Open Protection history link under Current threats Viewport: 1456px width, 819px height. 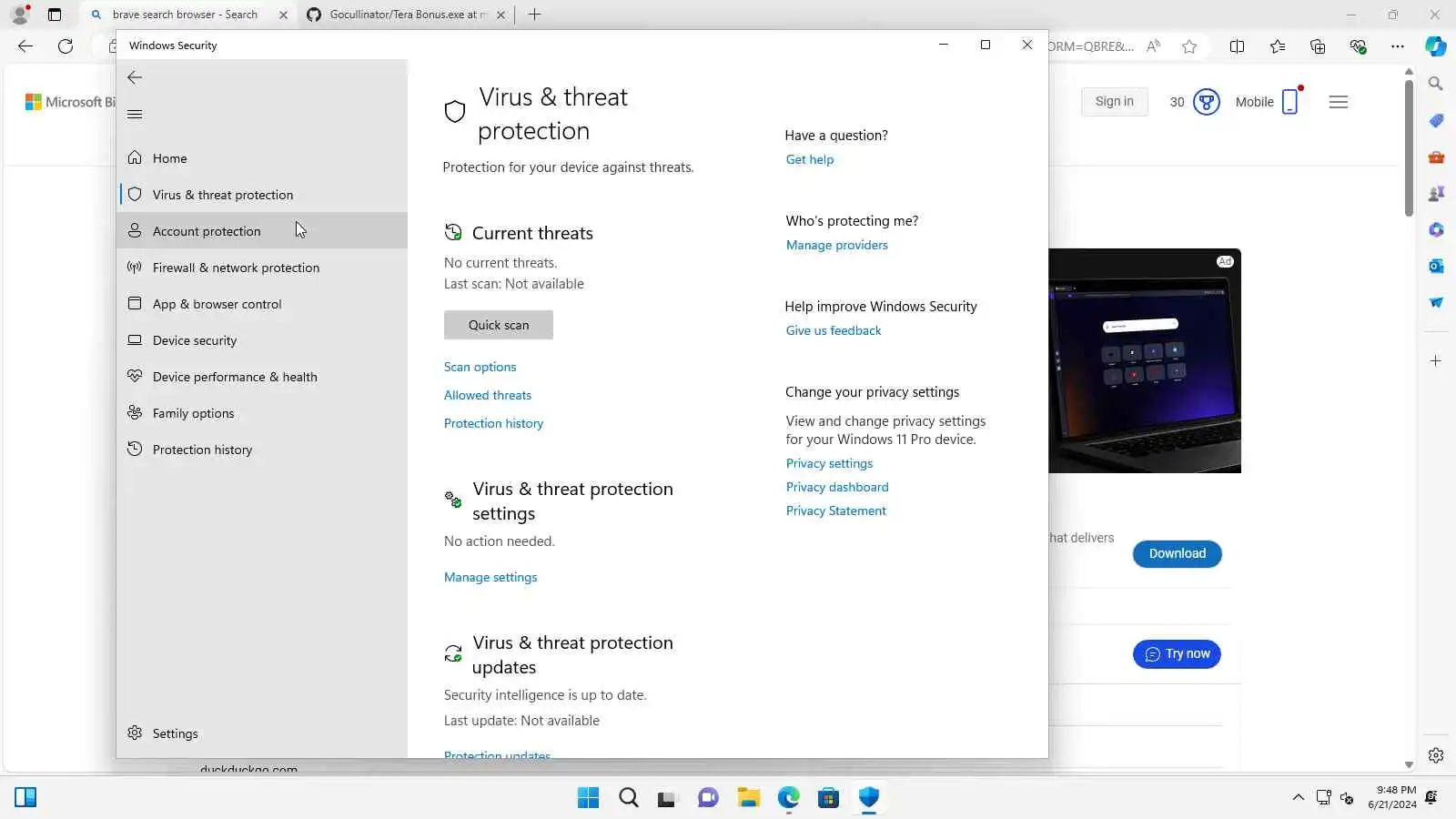click(x=493, y=423)
